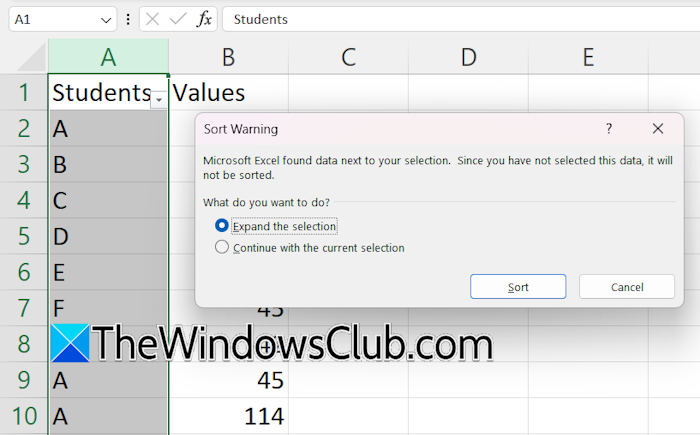Select row 9 header
This screenshot has width=700, height=435.
point(24,380)
